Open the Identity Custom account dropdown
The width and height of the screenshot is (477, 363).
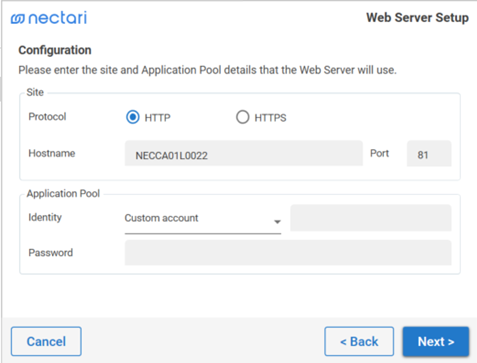pos(203,219)
